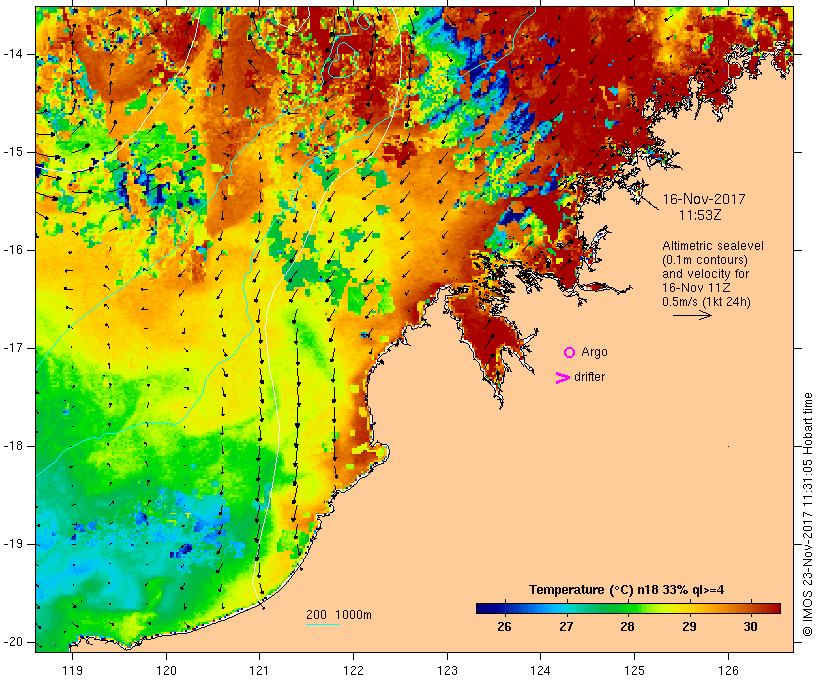
Task: Click the 0.5m/s velocity scale arrow
Action: tap(692, 315)
